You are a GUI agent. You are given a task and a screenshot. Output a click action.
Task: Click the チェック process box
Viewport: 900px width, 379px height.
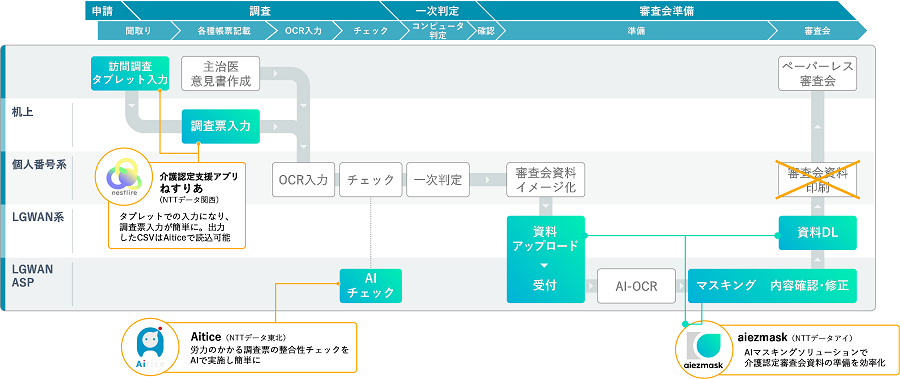point(371,180)
